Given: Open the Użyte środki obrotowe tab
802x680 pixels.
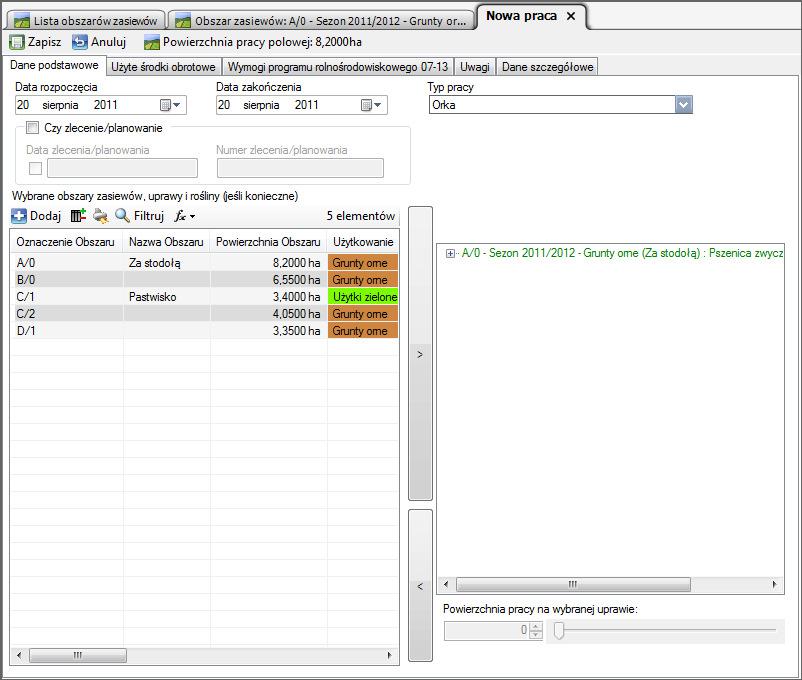Looking at the screenshot, I should click(164, 67).
